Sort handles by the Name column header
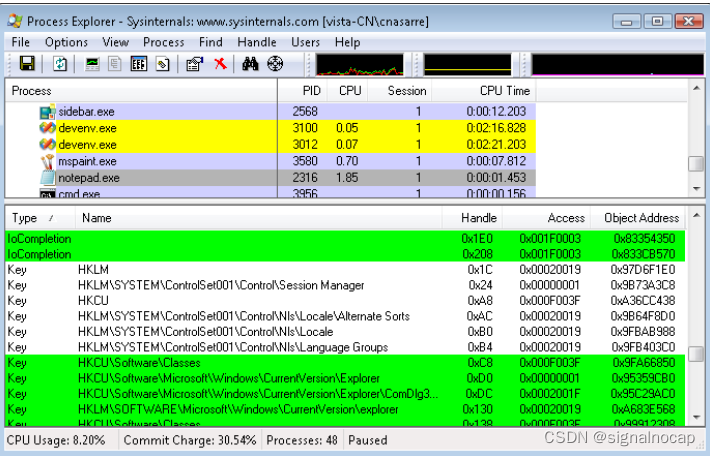 coord(259,218)
